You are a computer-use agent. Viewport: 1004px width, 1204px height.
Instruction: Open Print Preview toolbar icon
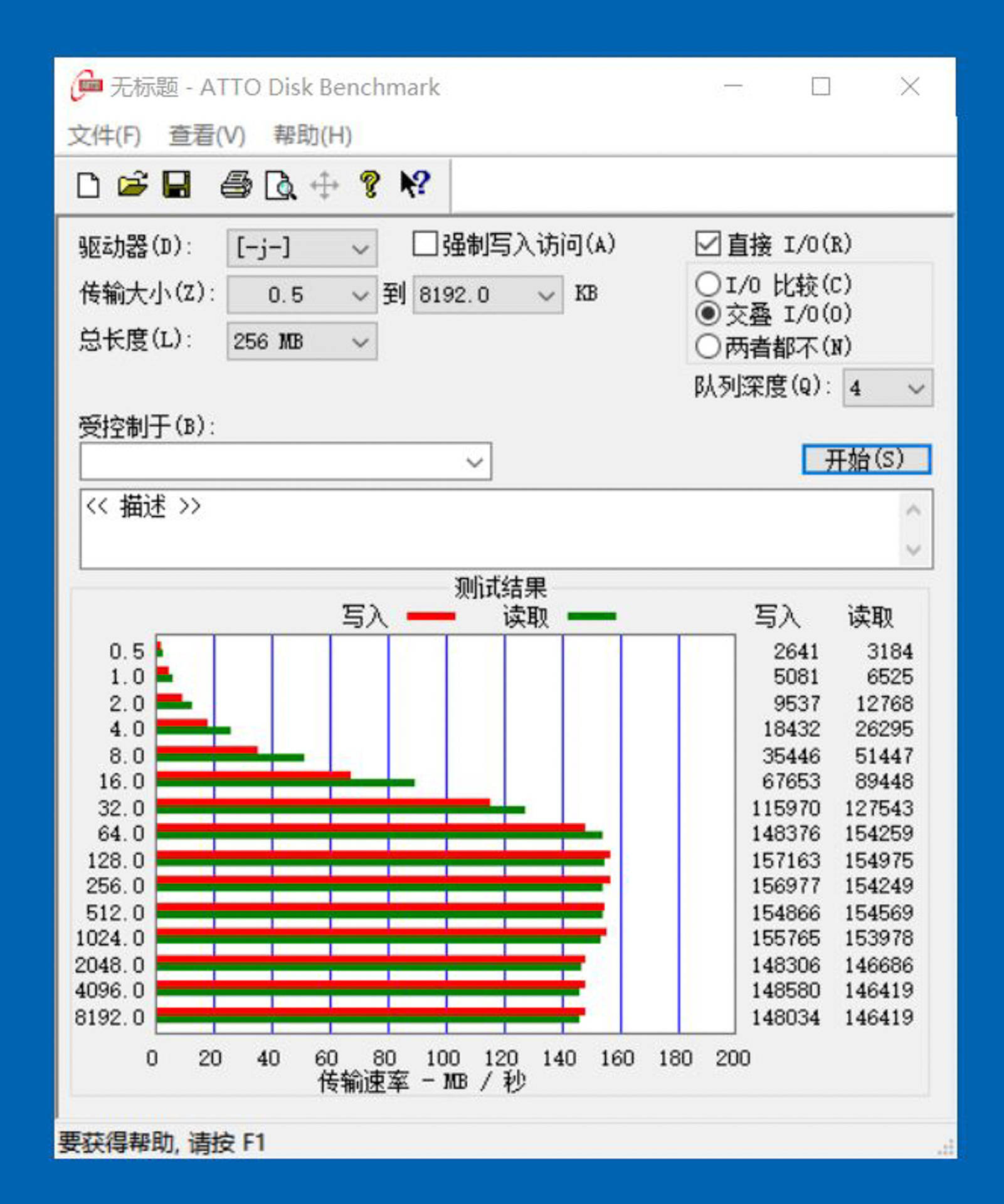click(x=280, y=185)
